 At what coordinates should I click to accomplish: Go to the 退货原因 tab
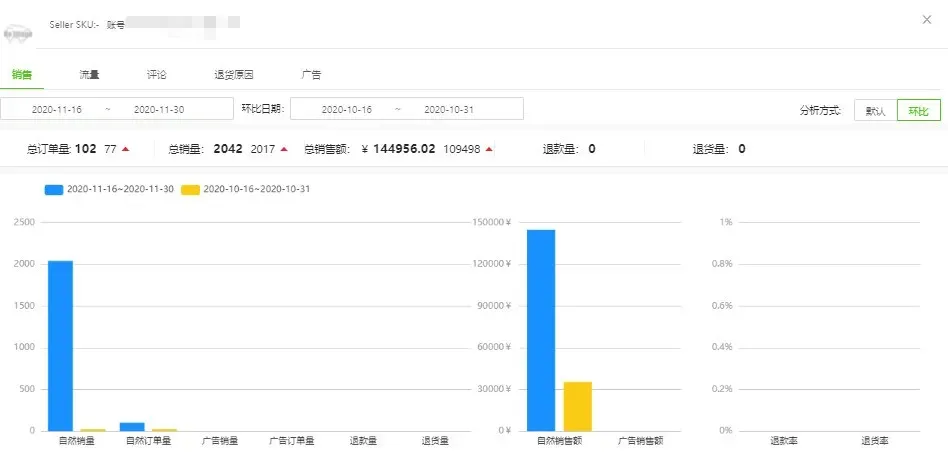[x=234, y=75]
